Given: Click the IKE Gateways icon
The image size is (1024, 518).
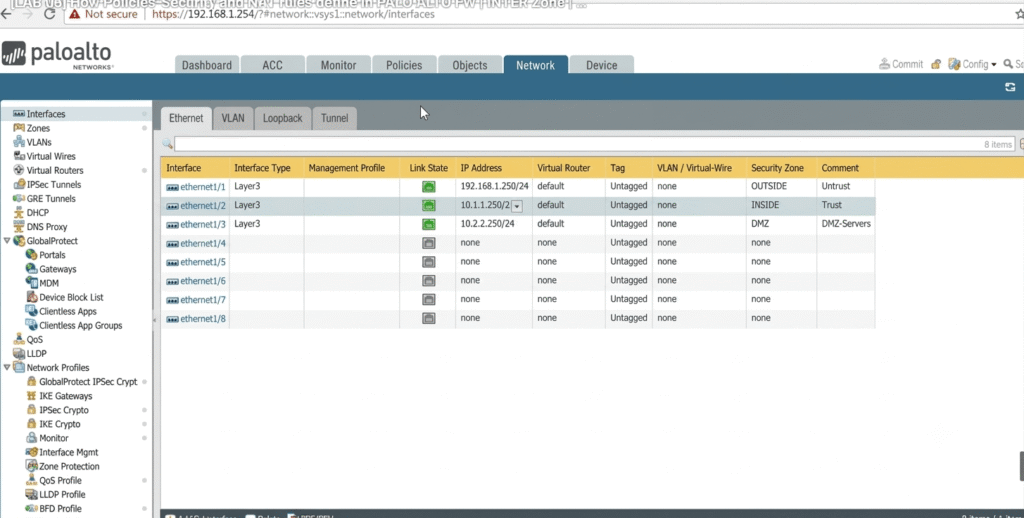Looking at the screenshot, I should pos(31,396).
